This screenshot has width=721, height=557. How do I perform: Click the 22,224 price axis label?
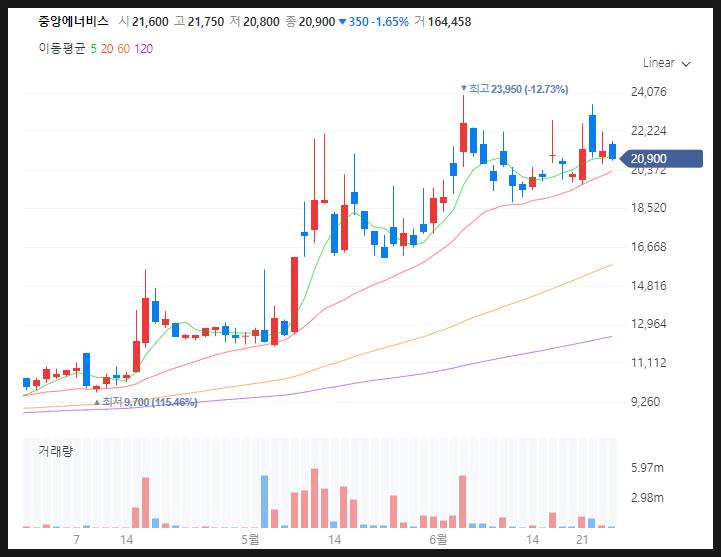click(x=648, y=131)
